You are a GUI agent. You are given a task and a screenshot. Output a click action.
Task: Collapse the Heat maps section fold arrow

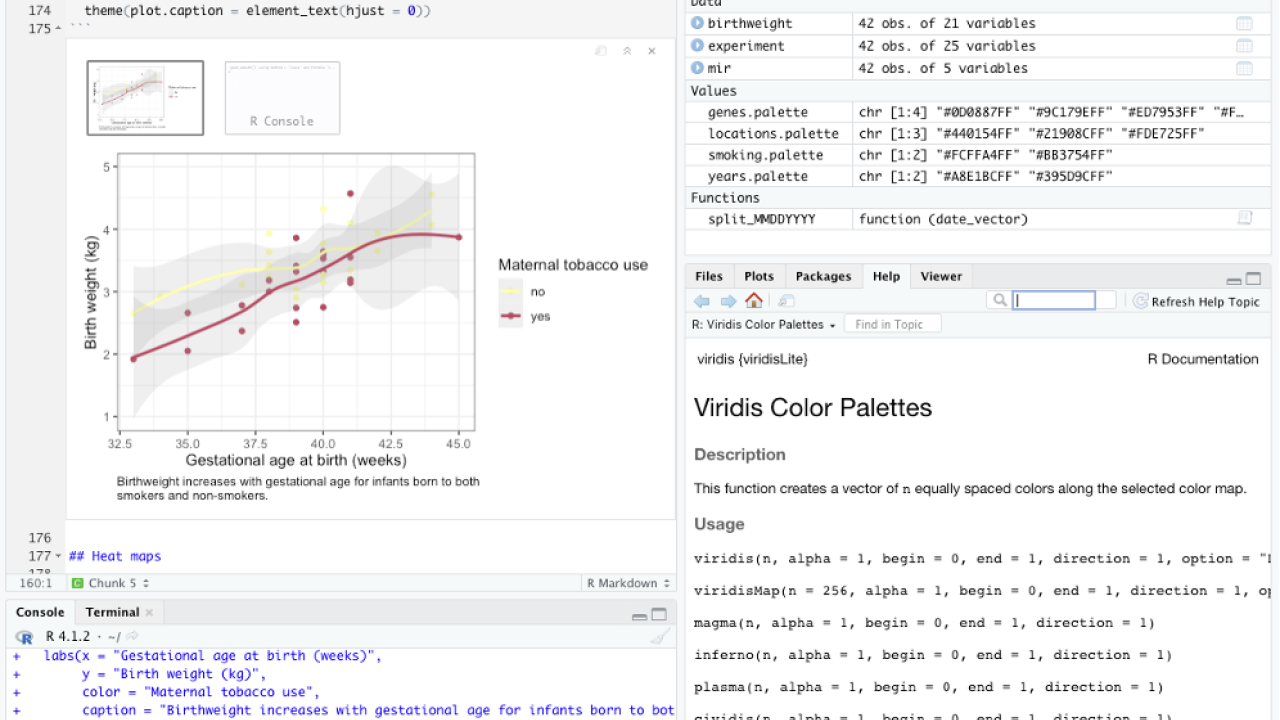point(59,556)
